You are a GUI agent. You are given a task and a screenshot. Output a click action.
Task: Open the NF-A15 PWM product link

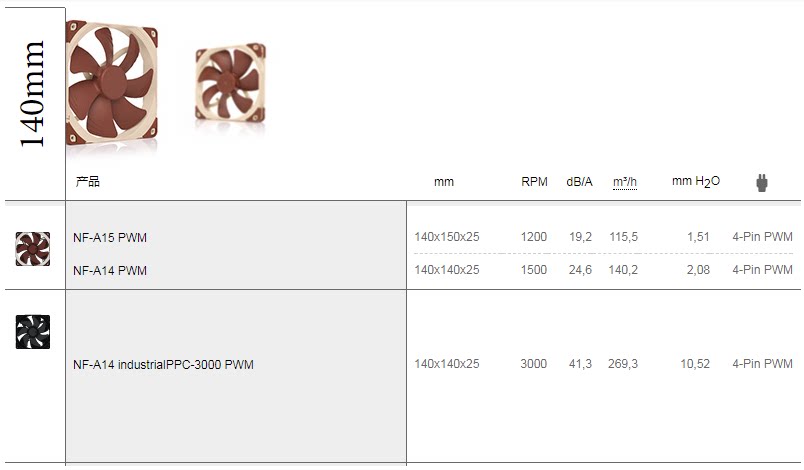[x=110, y=238]
